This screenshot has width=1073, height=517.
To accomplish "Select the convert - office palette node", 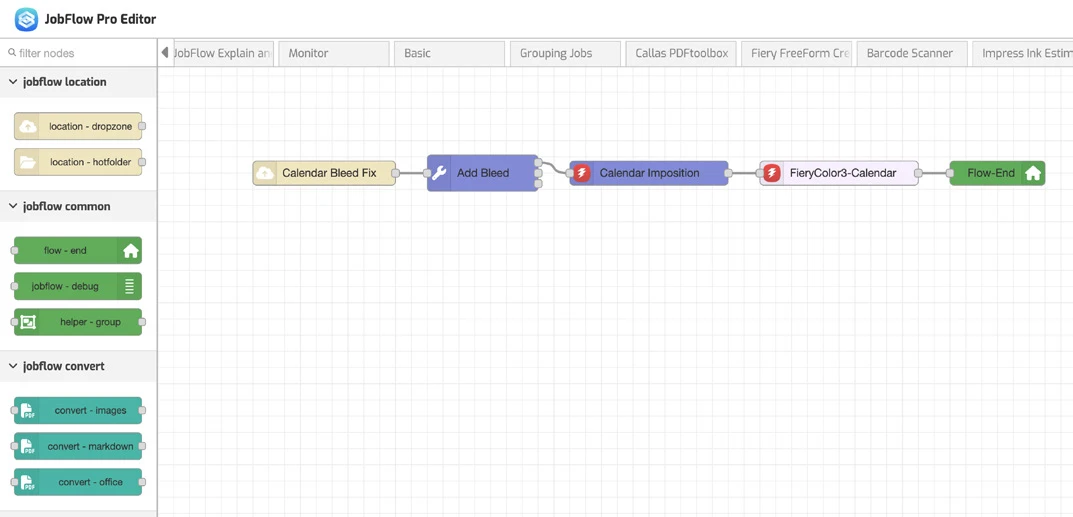I will (78, 482).
